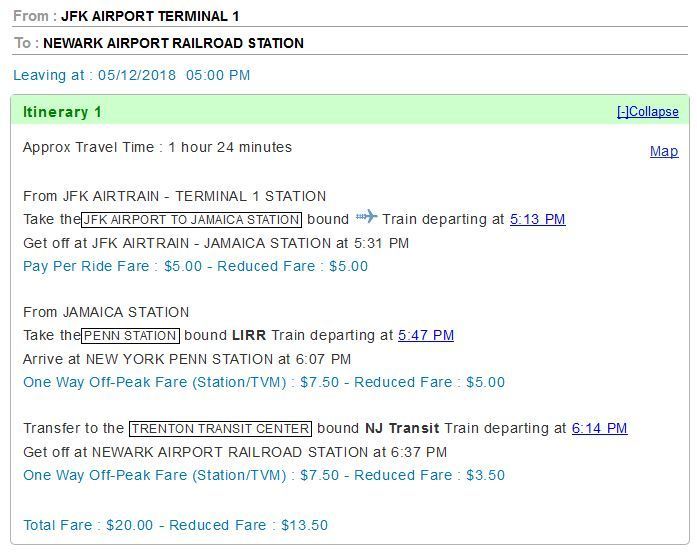Click the JFK Airport to Jamaica Station label

click(x=191, y=220)
